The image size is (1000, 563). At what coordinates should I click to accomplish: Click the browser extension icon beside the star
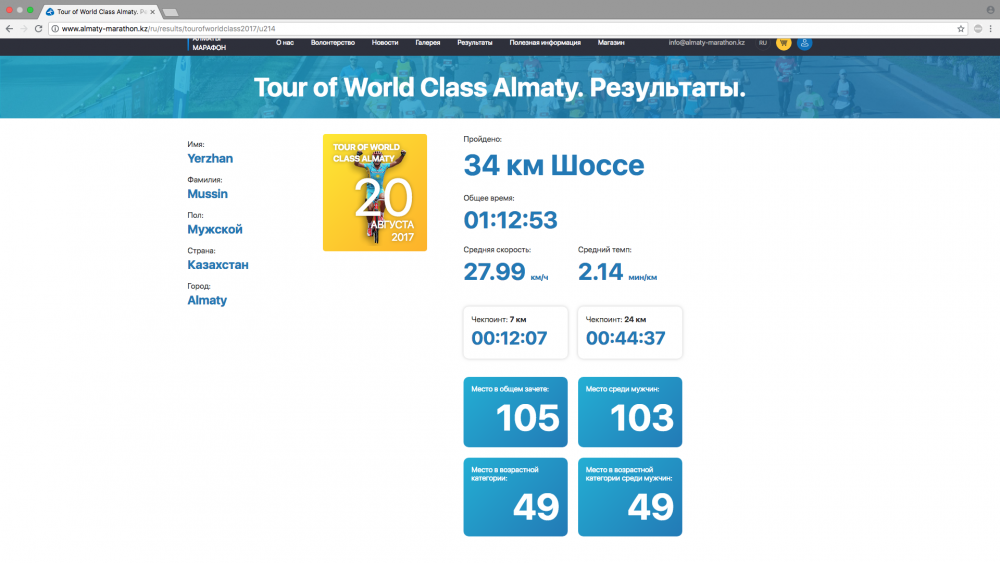[x=978, y=29]
